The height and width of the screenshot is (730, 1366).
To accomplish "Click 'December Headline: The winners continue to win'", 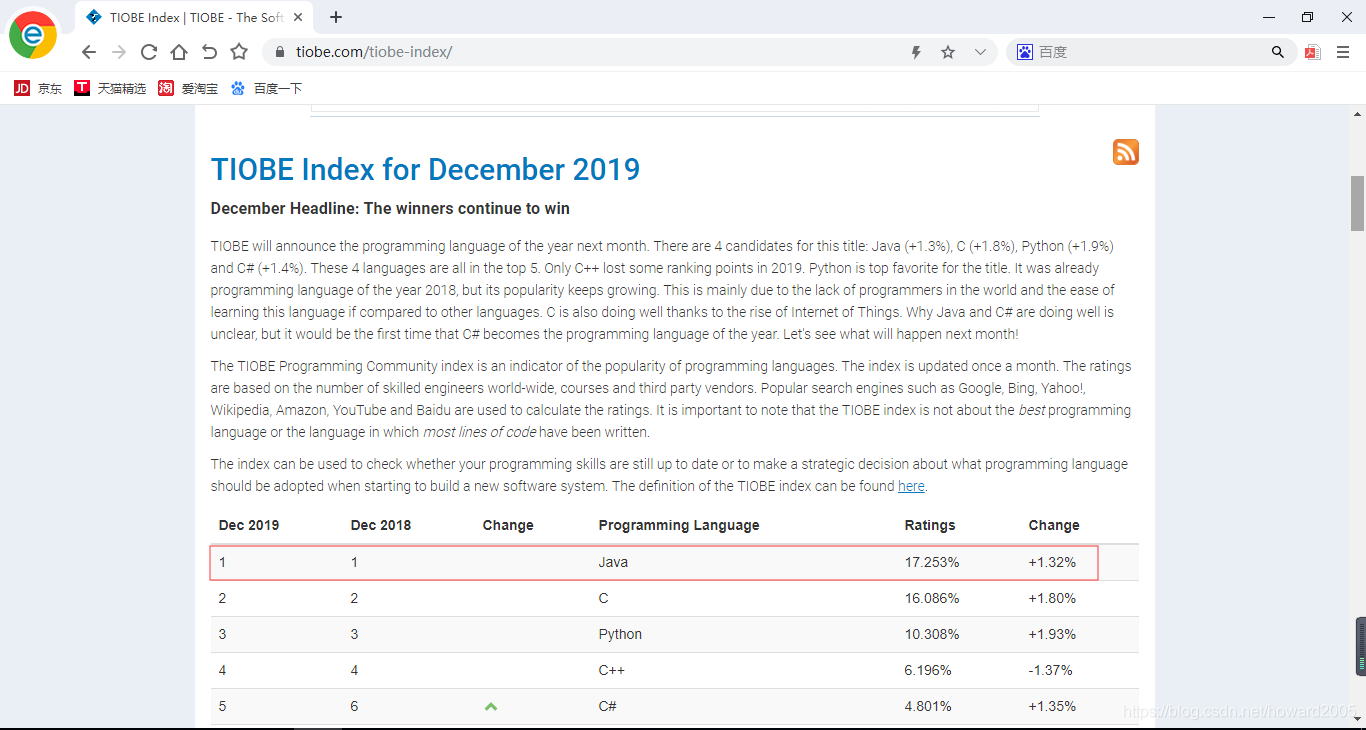I will [390, 208].
